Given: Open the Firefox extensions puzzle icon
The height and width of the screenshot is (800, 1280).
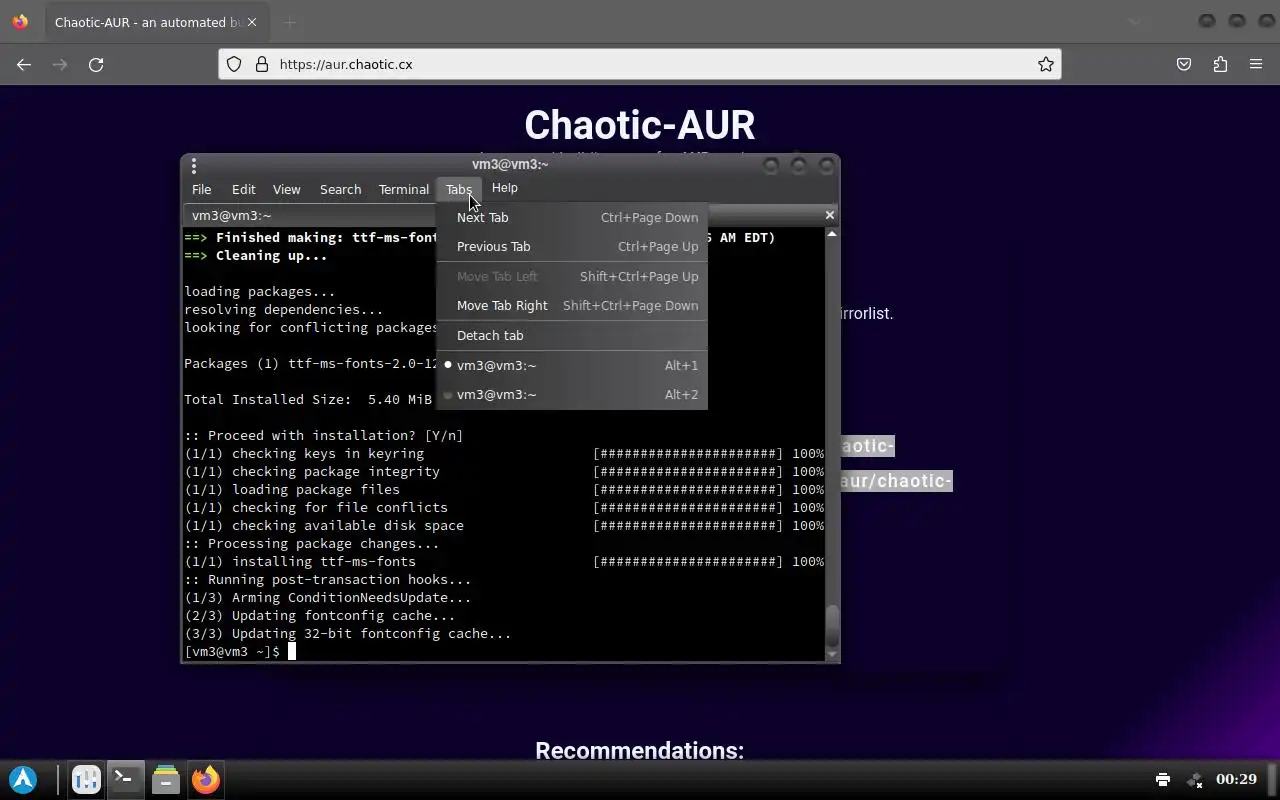Looking at the screenshot, I should [x=1220, y=64].
